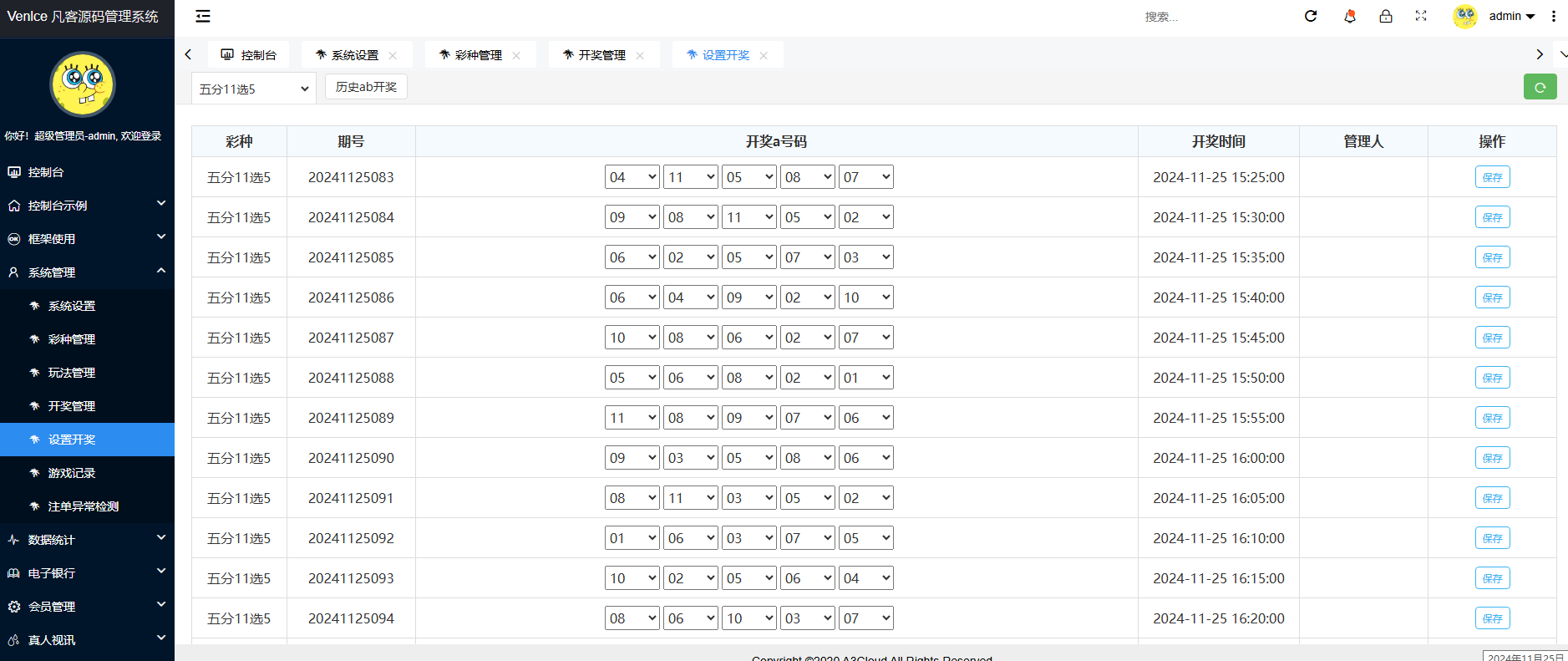Click the sidebar collapse menu icon
Viewport: 1568px width, 661px height.
203,16
